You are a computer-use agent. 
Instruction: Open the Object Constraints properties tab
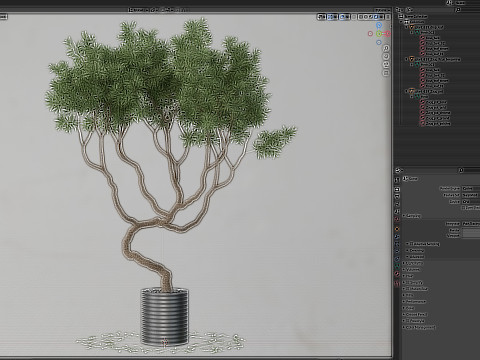[x=397, y=258]
